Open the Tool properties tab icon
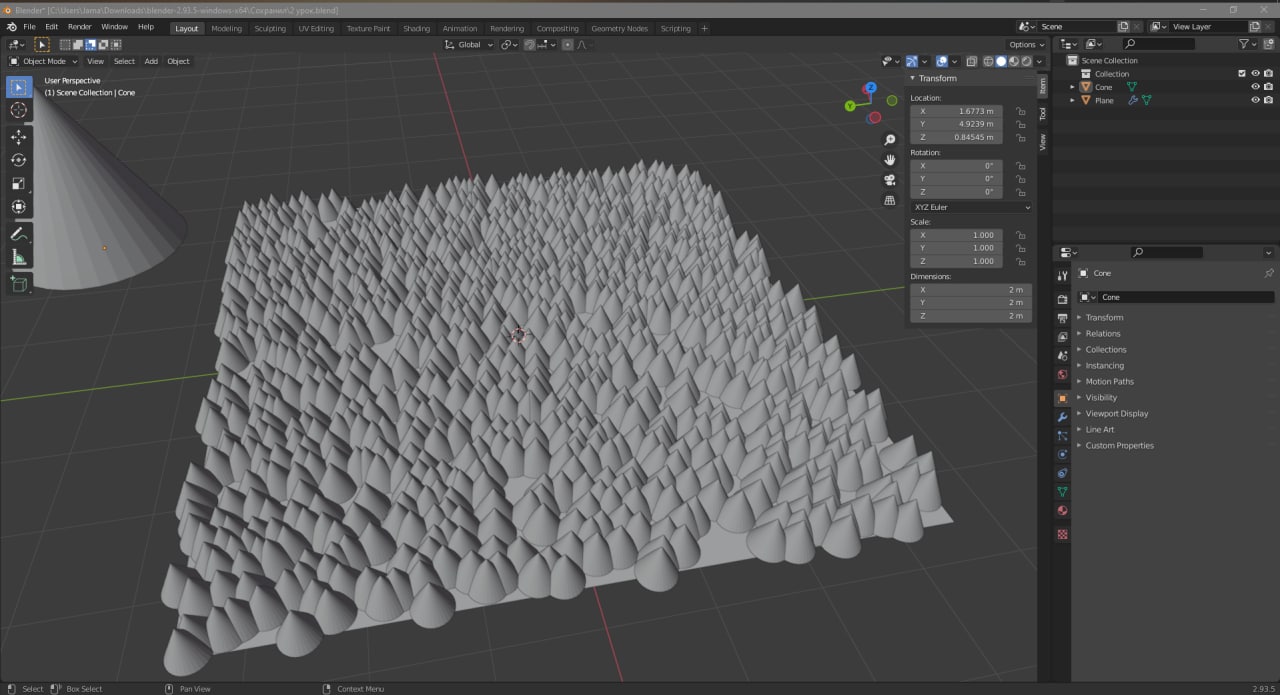The height and width of the screenshot is (695, 1280). pos(1062,275)
